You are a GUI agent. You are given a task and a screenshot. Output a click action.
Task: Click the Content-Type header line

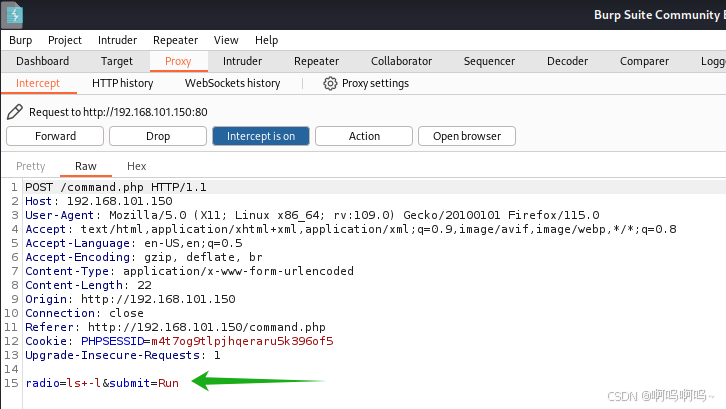click(189, 271)
